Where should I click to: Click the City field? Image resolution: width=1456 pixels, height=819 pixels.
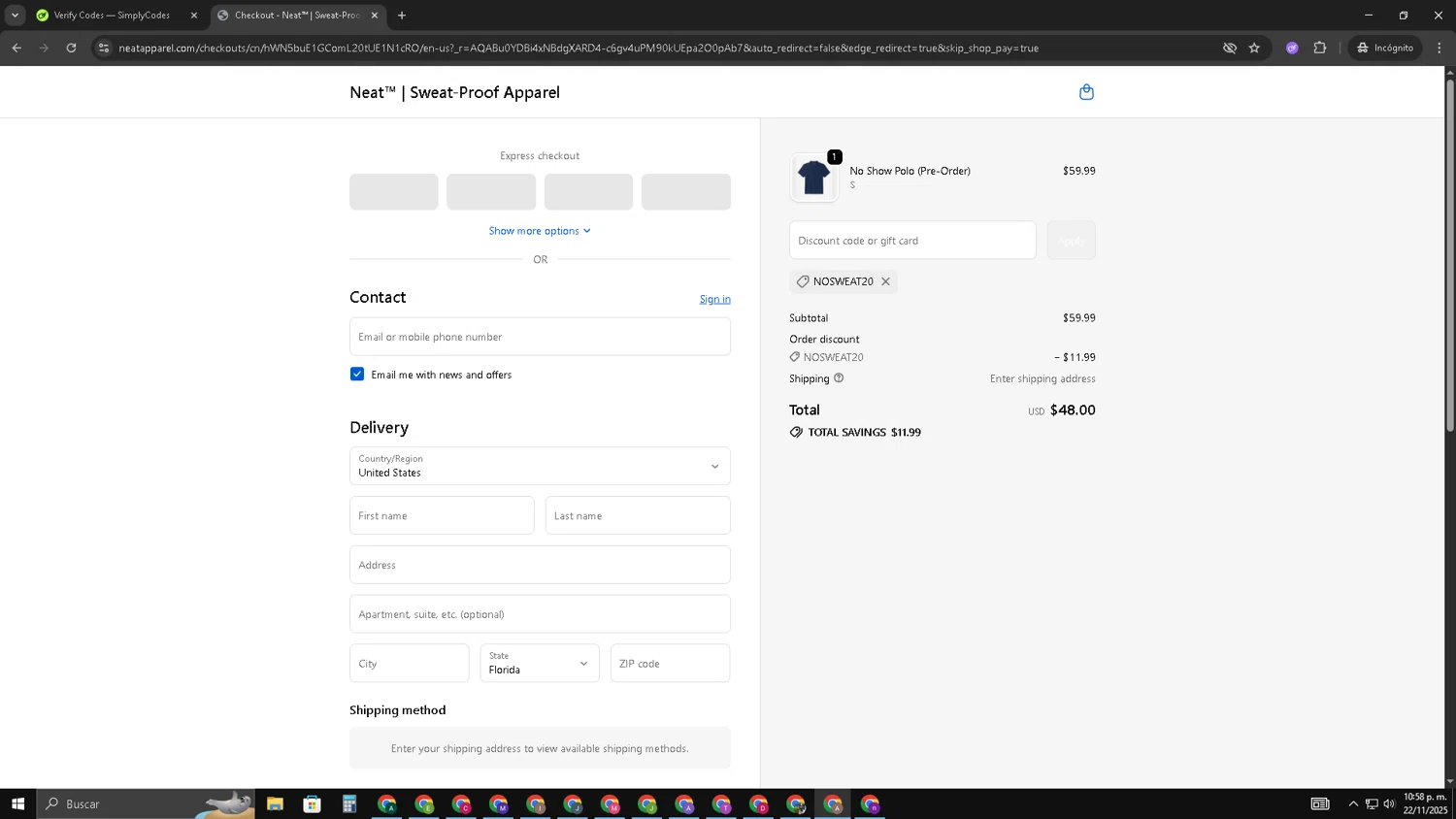tap(409, 663)
